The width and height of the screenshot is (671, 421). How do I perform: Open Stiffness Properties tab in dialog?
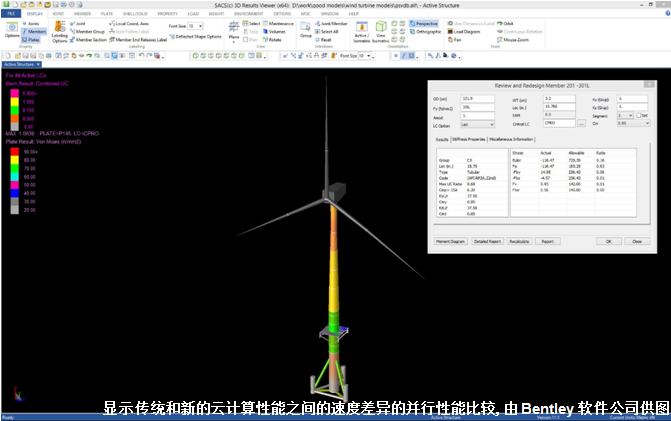(x=469, y=139)
